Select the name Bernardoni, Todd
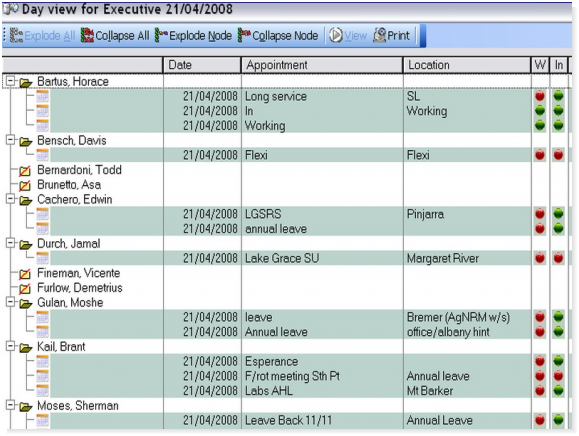This screenshot has height=436, width=579. click(x=79, y=170)
